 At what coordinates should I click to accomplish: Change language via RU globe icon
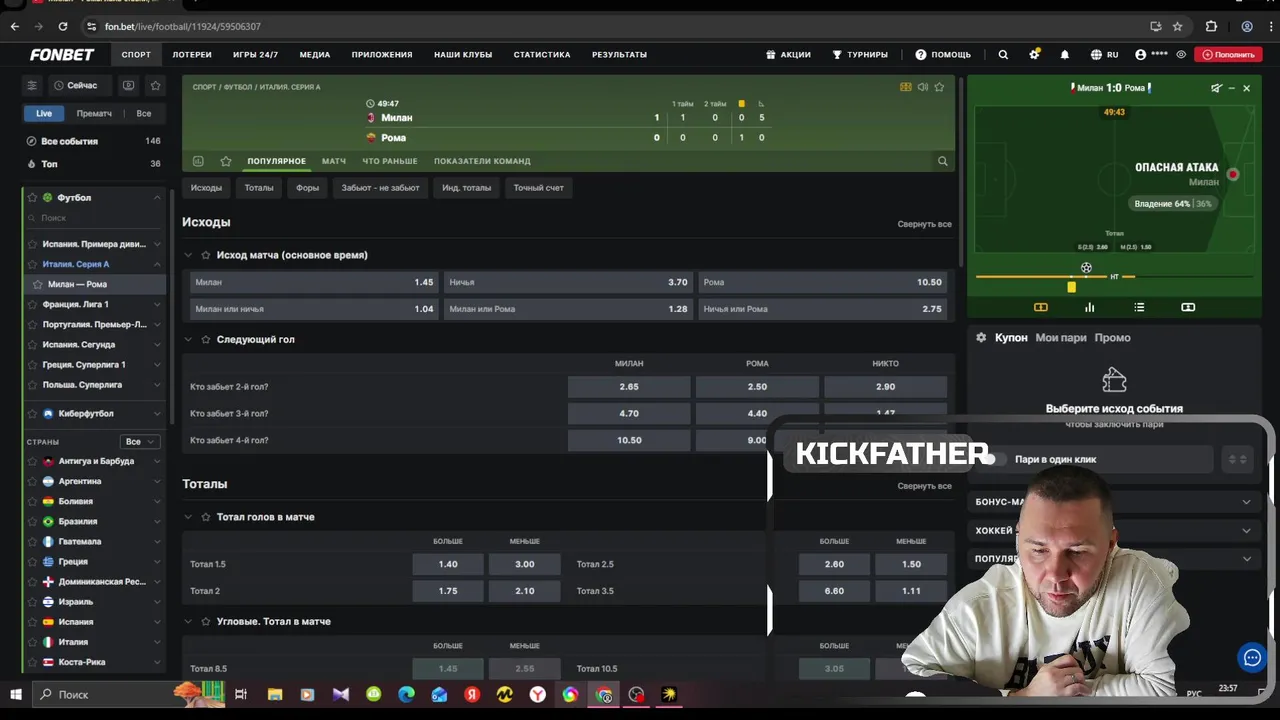coord(1105,55)
